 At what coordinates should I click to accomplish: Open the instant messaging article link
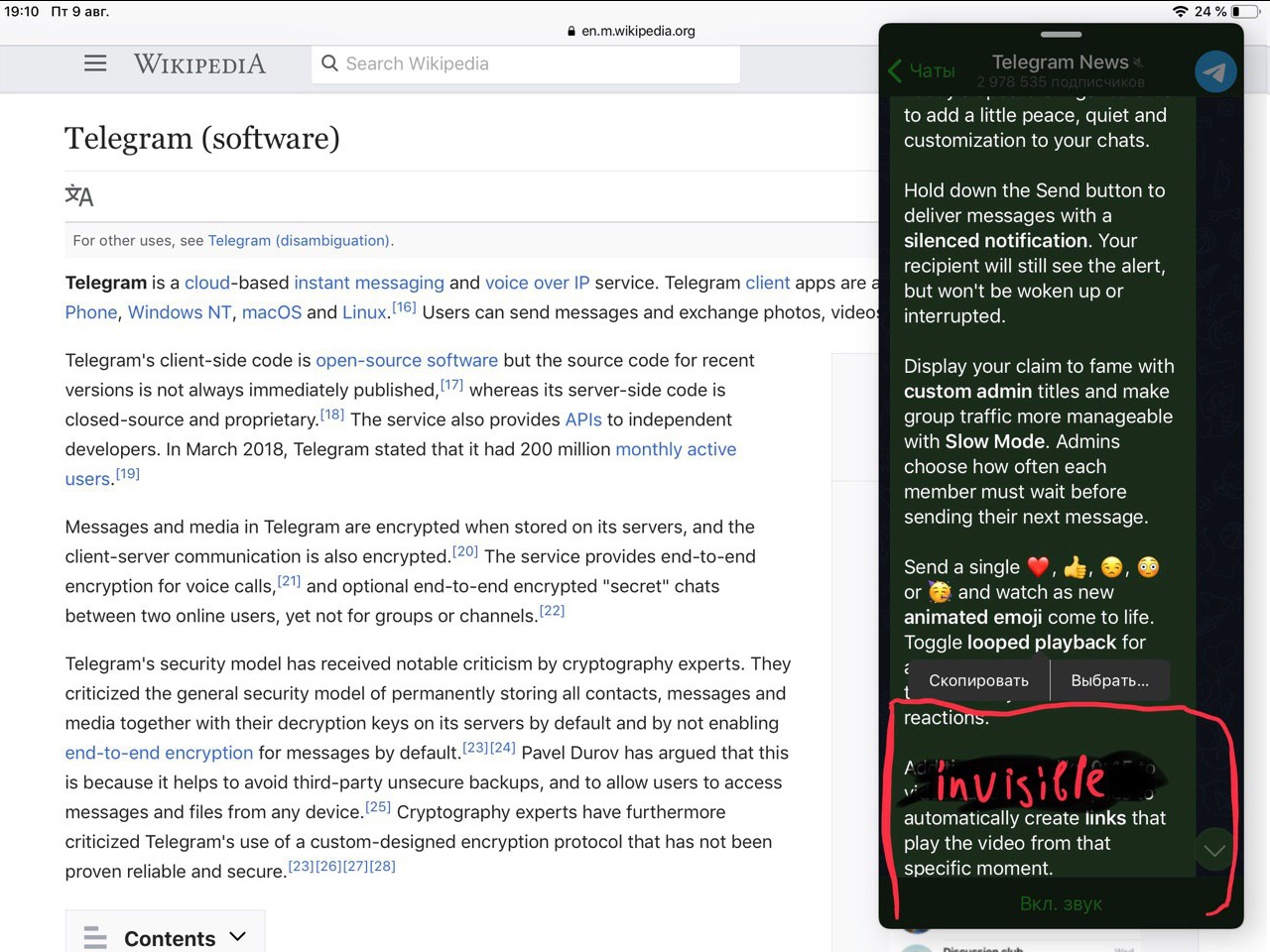(x=368, y=283)
